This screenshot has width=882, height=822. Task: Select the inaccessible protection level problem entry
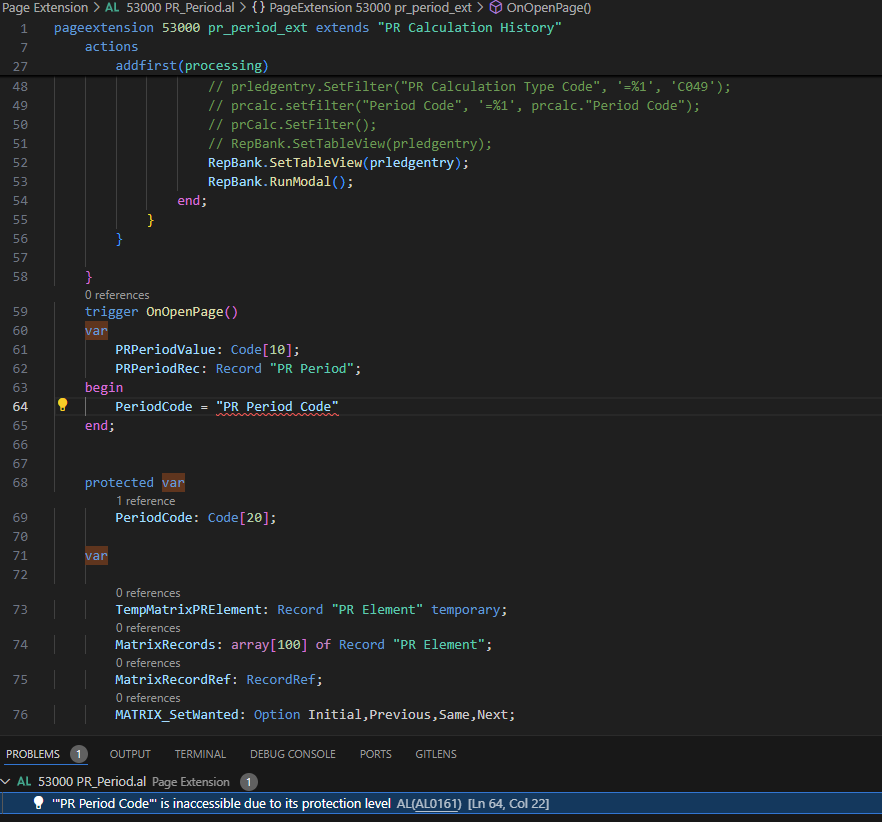click(441, 803)
